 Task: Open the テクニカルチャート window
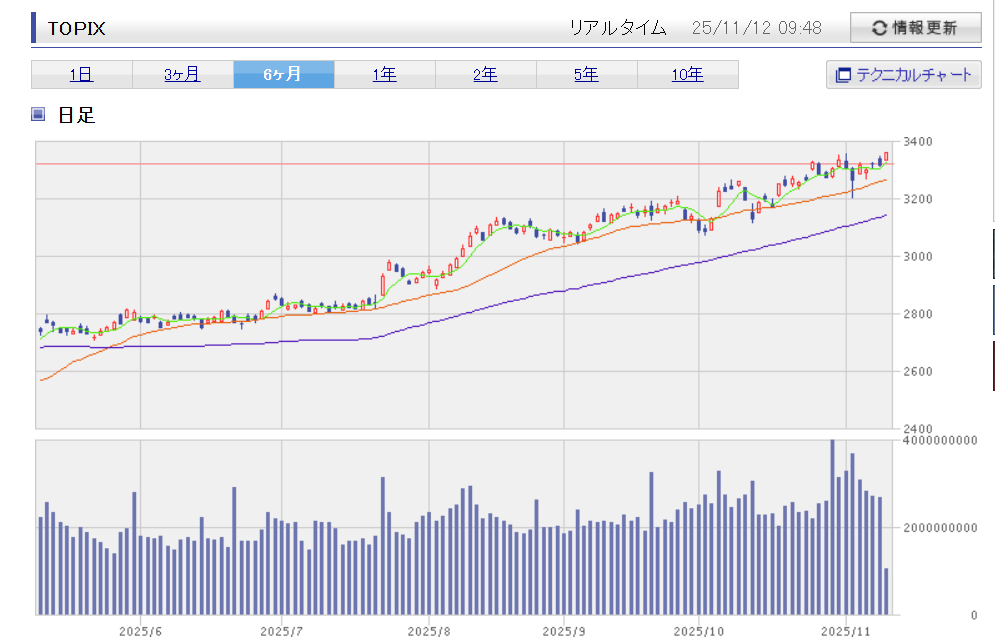(904, 74)
